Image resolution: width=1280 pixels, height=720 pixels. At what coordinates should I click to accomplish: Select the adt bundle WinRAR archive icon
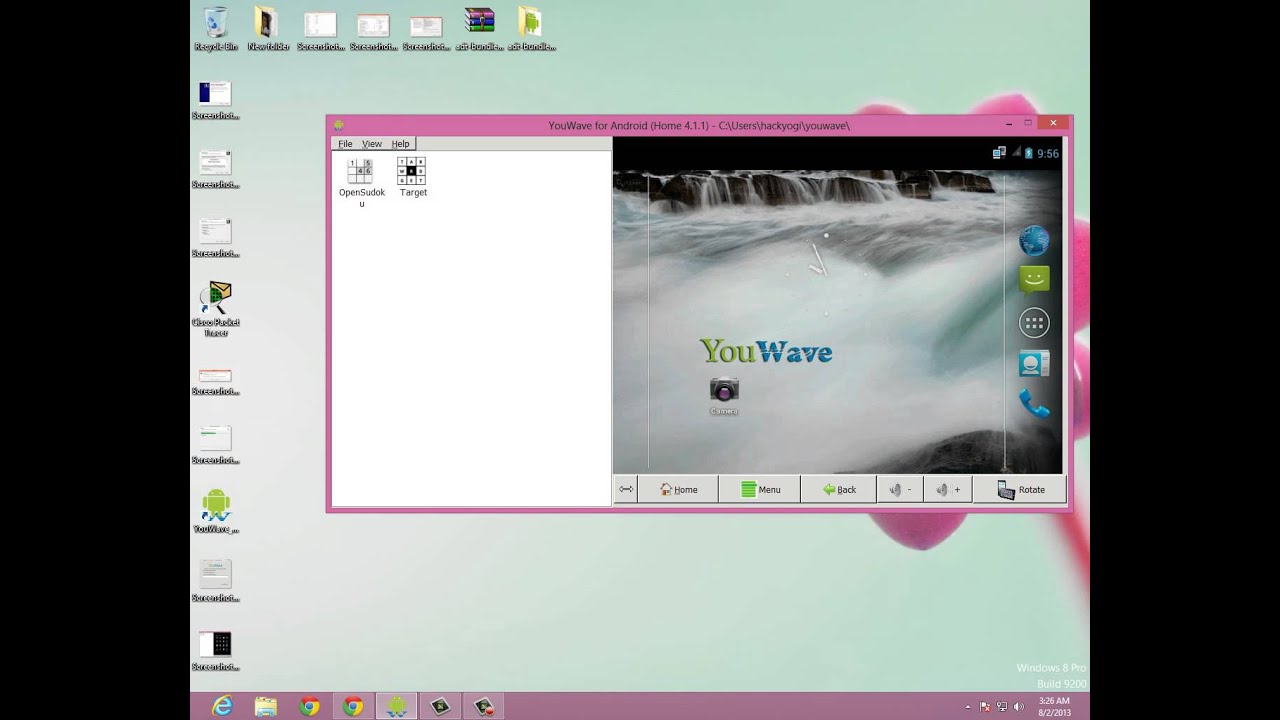coord(479,29)
